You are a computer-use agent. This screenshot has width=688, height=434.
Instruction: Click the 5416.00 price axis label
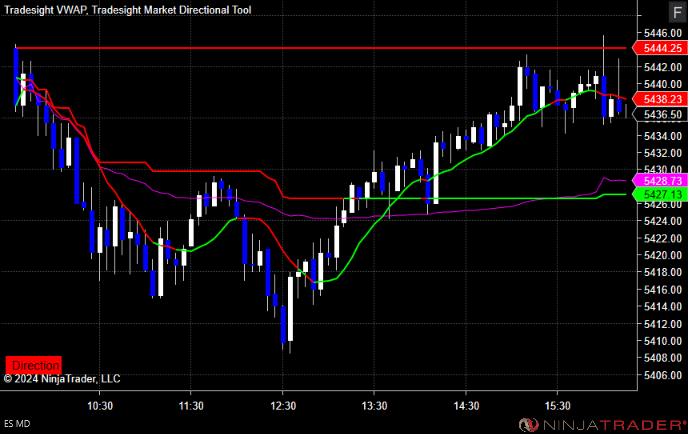663,290
